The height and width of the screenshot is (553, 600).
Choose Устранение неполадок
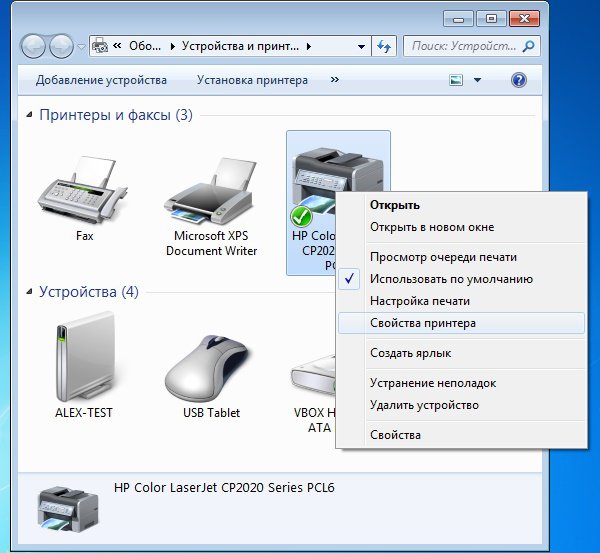click(461, 383)
